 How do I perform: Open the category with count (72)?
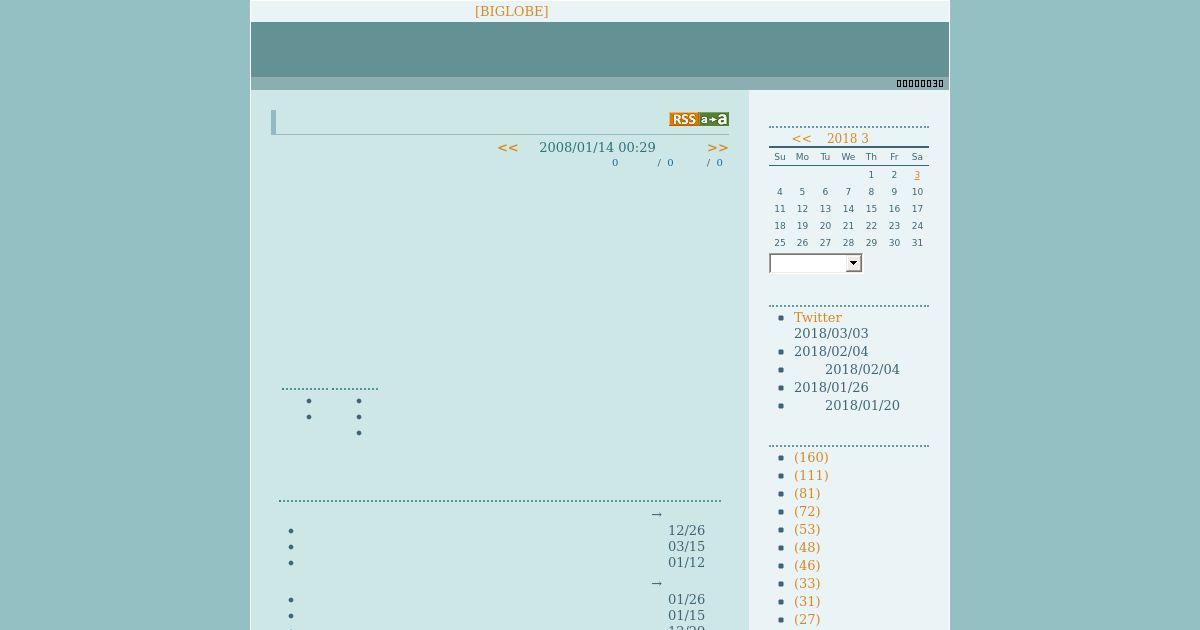pos(807,512)
